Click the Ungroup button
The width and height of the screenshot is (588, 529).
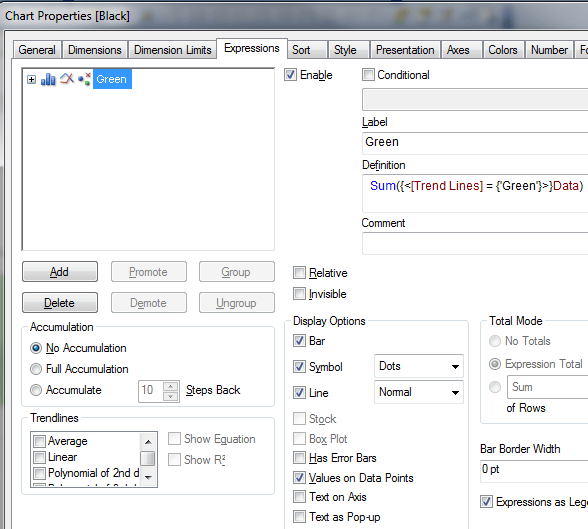coord(237,303)
